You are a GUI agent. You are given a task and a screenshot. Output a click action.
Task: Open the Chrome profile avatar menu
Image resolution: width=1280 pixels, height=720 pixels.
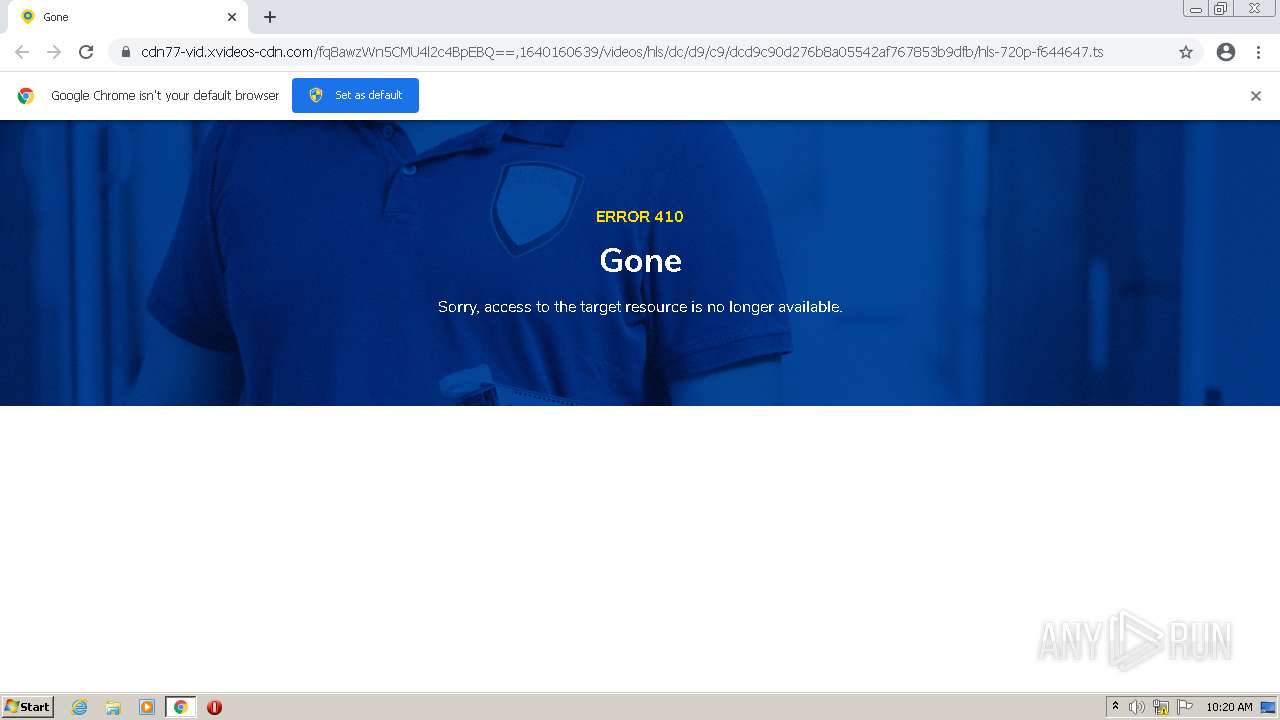coord(1226,52)
